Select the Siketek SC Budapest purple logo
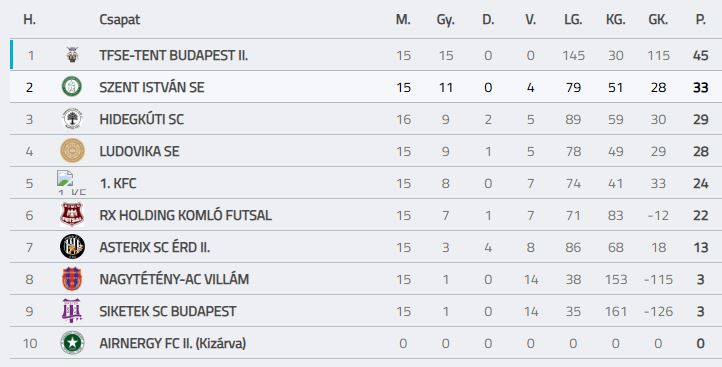 [72, 311]
